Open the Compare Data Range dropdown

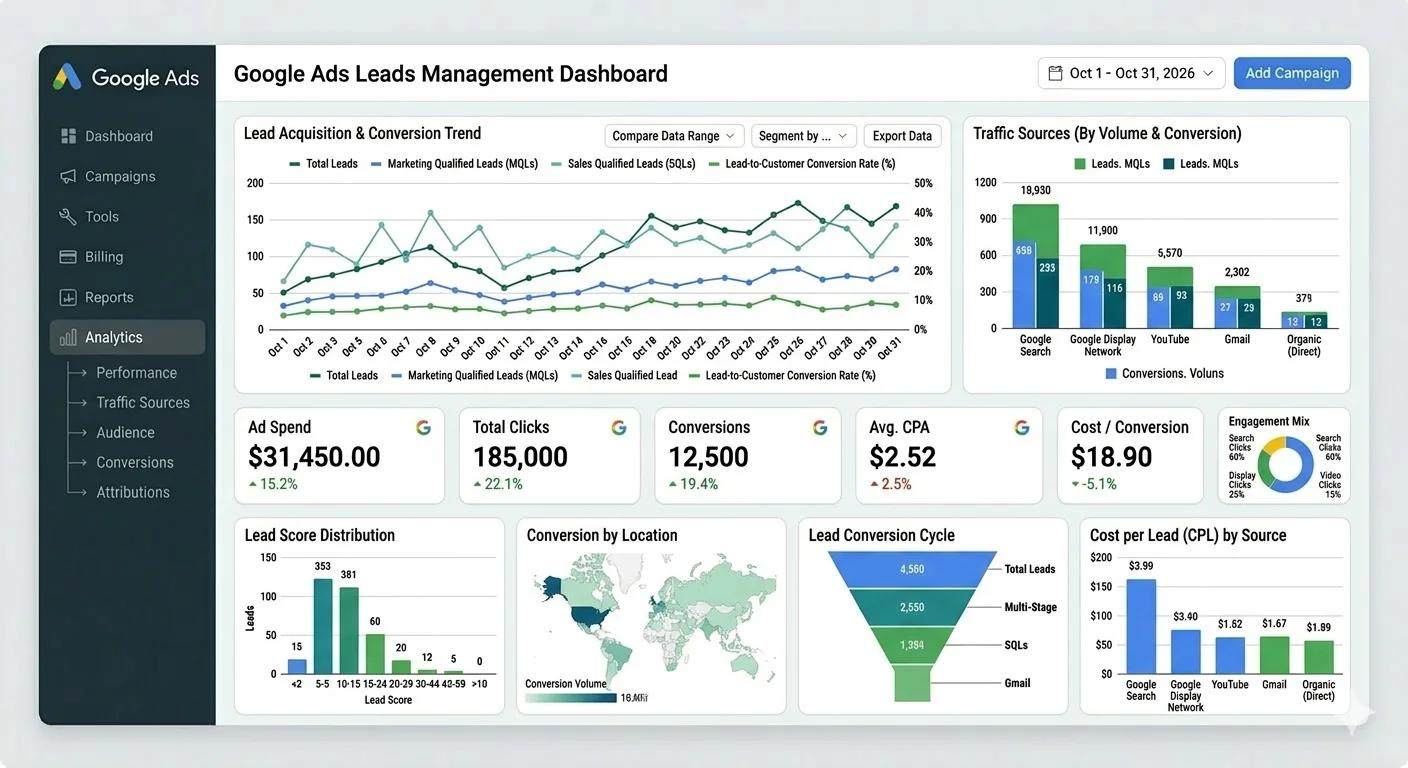(674, 136)
